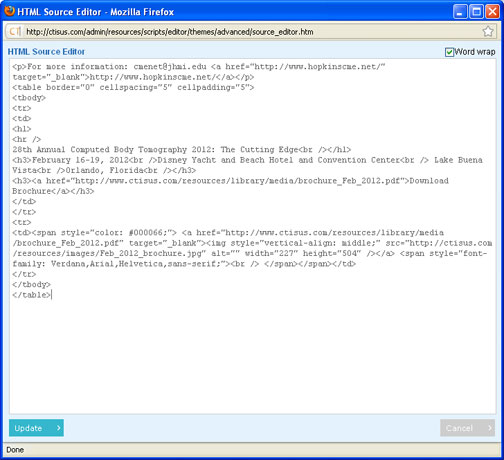This screenshot has height=460, width=504.
Task: Click the URL in the address bar
Action: pos(170,32)
